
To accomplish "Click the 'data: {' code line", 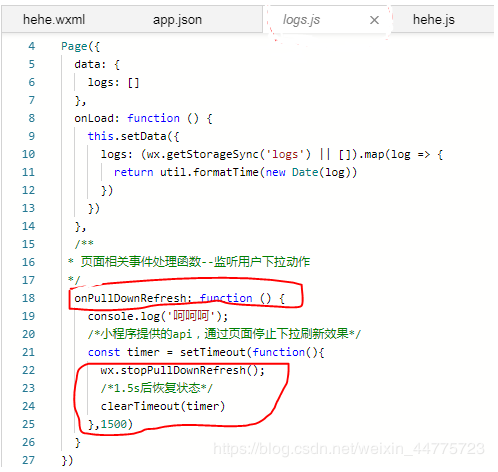I will (97, 64).
